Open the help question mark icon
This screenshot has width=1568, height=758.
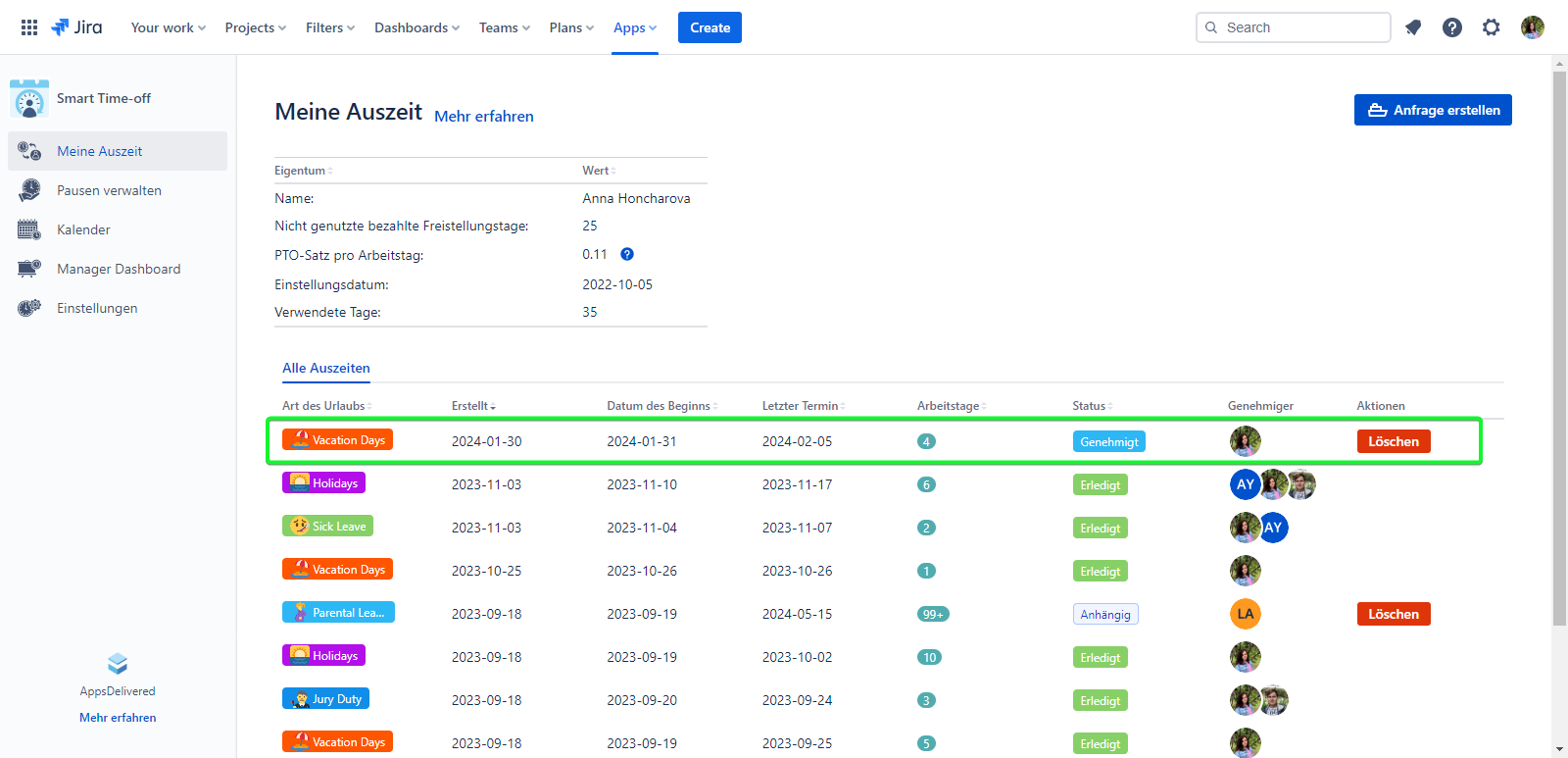pyautogui.click(x=1452, y=27)
